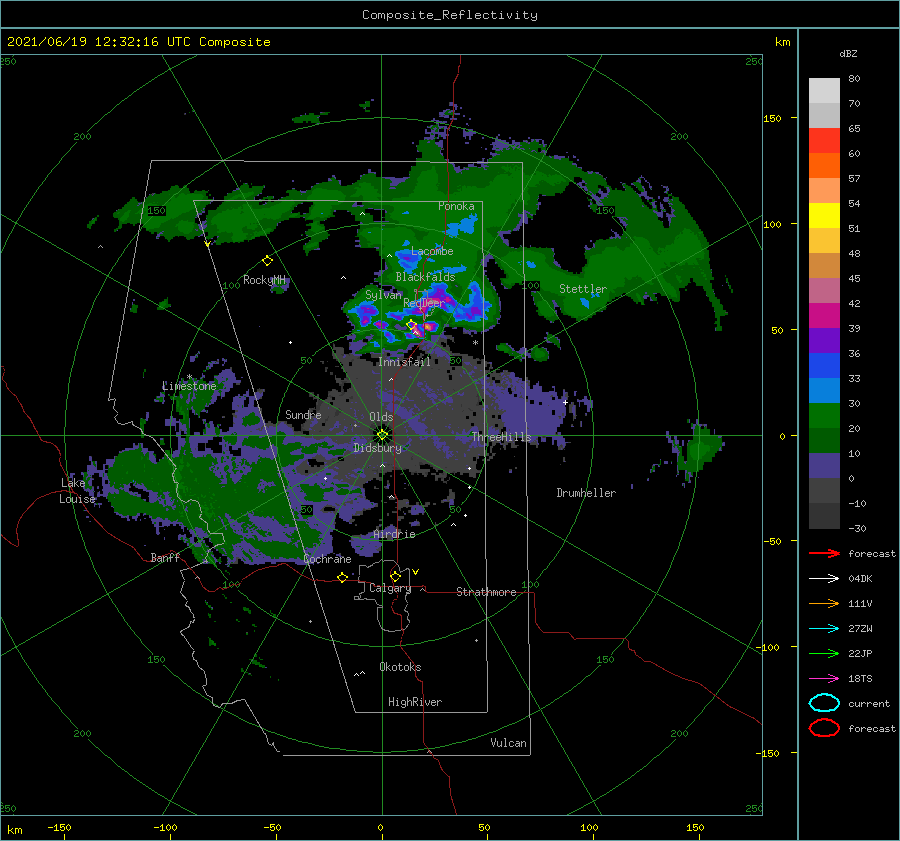Select the 54 dBZ yellow swatch

(824, 215)
